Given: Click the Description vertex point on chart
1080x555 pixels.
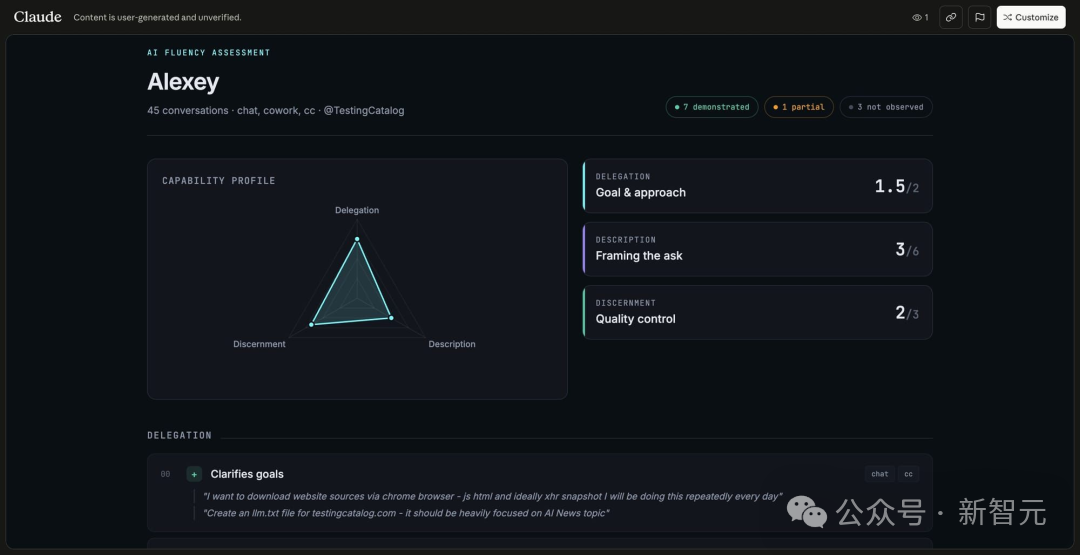Looking at the screenshot, I should (391, 317).
